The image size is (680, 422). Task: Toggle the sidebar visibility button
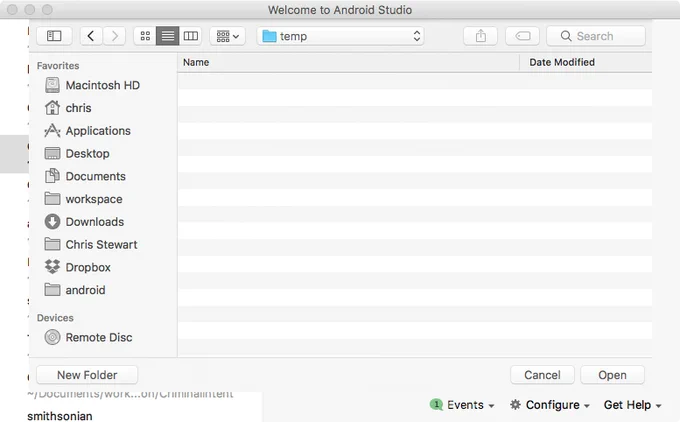pyautogui.click(x=54, y=36)
